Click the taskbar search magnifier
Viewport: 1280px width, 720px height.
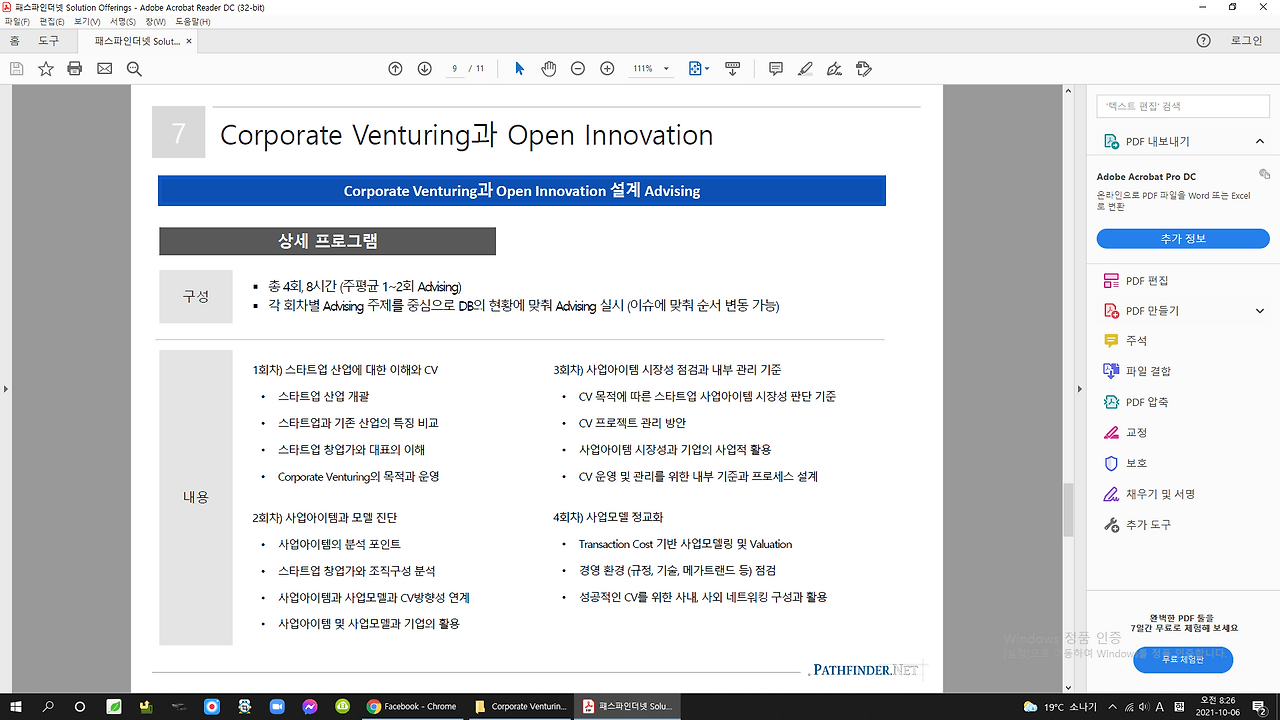tap(48, 706)
